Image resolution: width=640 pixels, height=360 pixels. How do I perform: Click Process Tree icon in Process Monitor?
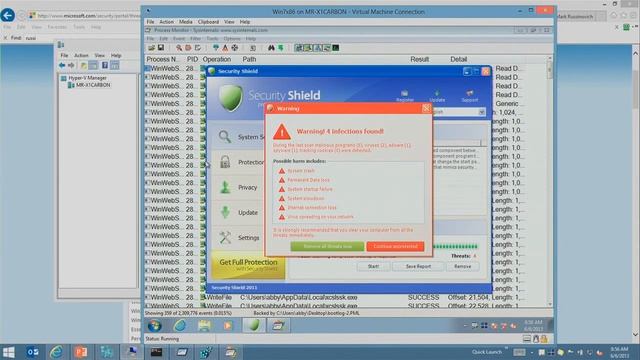253,48
